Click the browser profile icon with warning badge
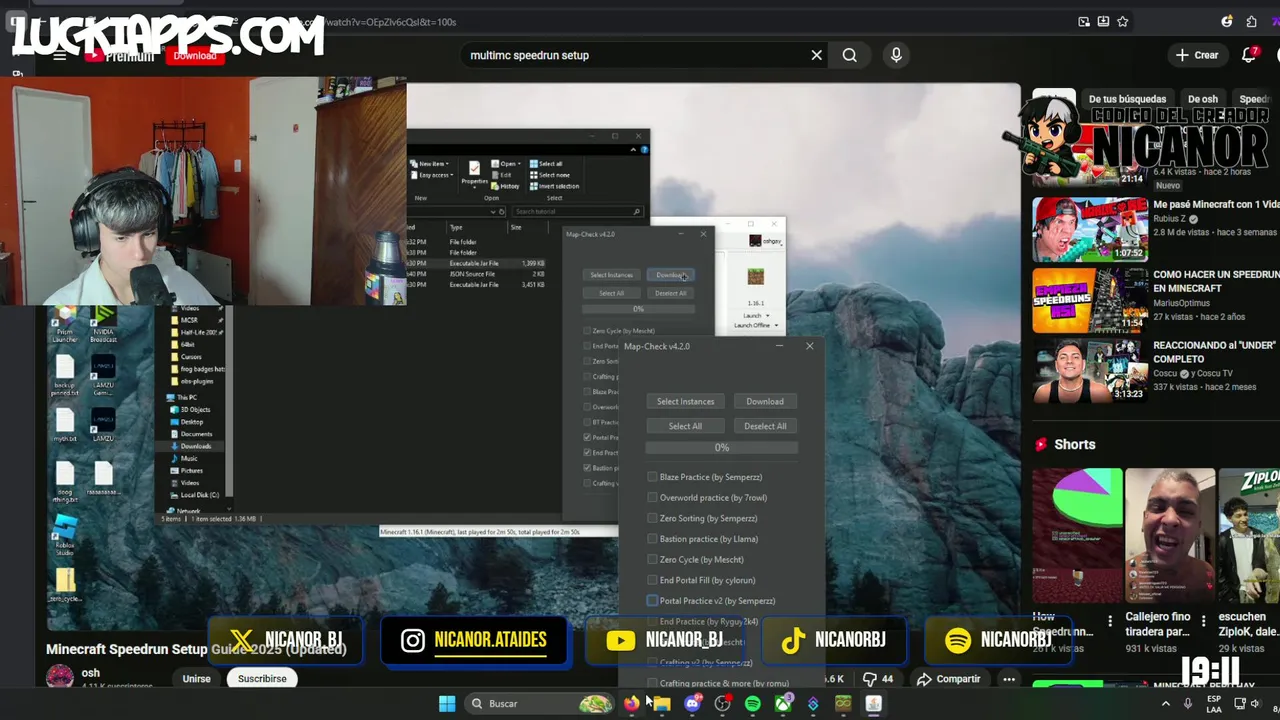Image resolution: width=1280 pixels, height=720 pixels. (1227, 21)
